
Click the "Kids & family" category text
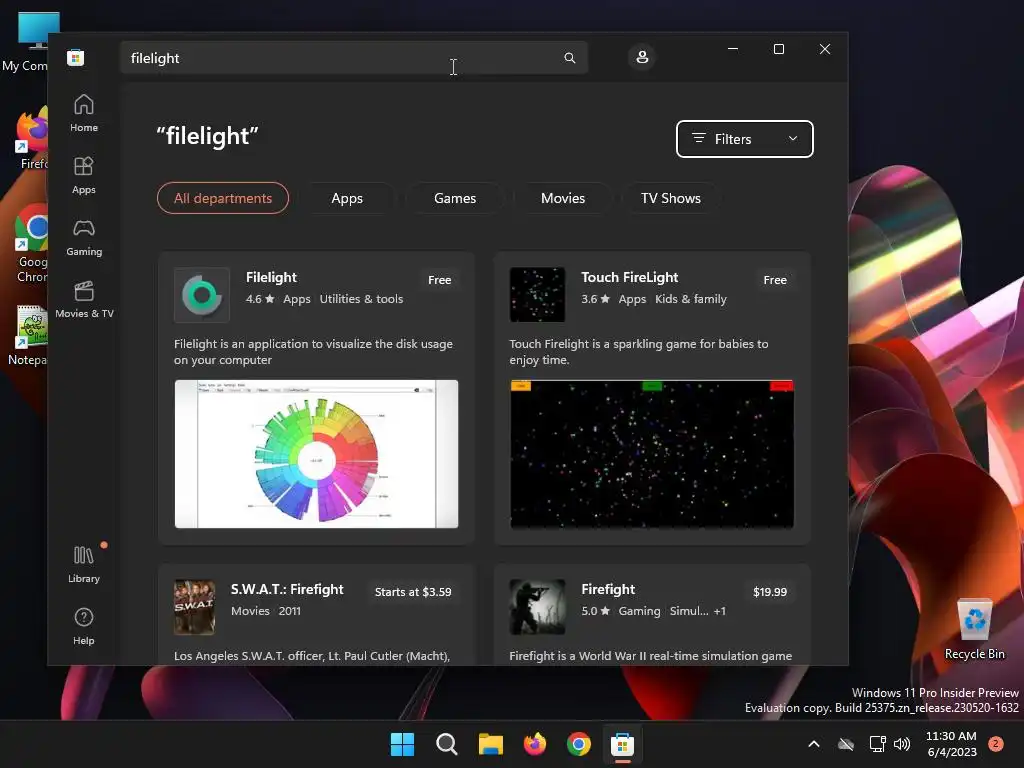[x=690, y=299]
